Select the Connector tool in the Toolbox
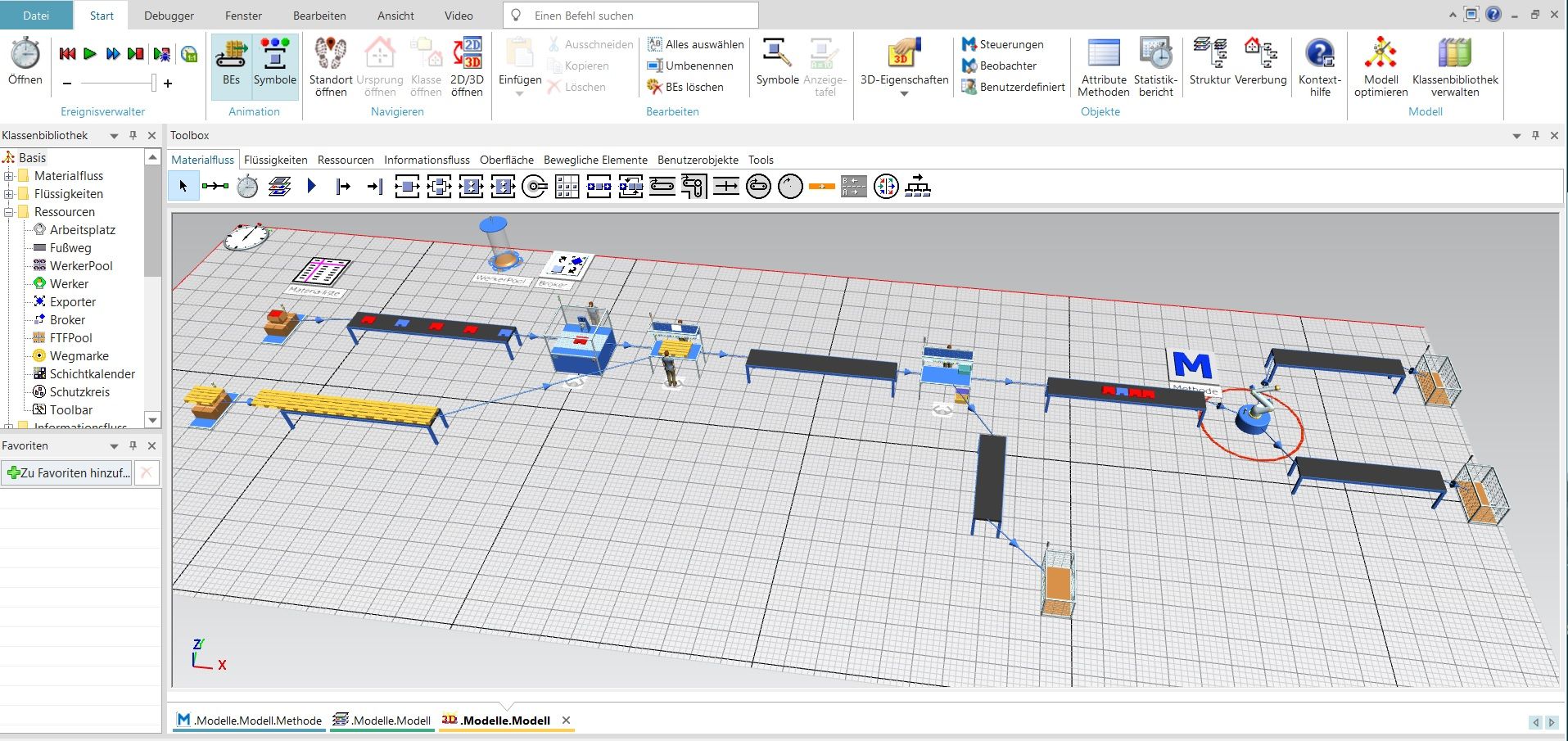This screenshot has width=1568, height=741. 215,187
